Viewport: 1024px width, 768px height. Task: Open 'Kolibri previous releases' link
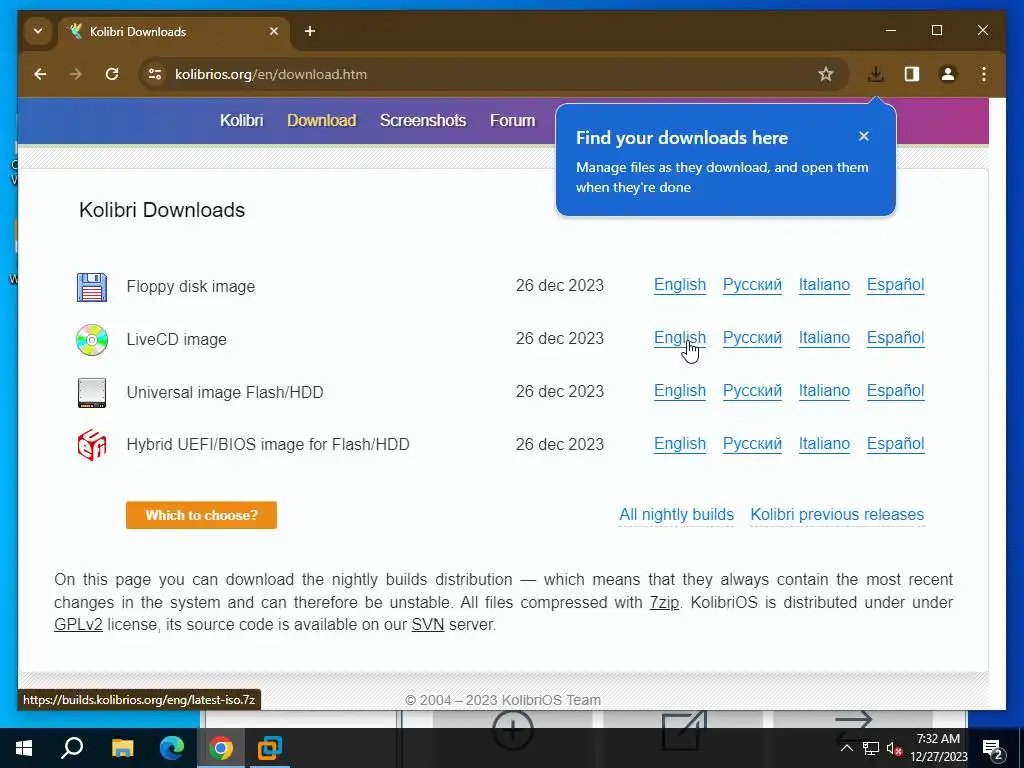(x=837, y=515)
